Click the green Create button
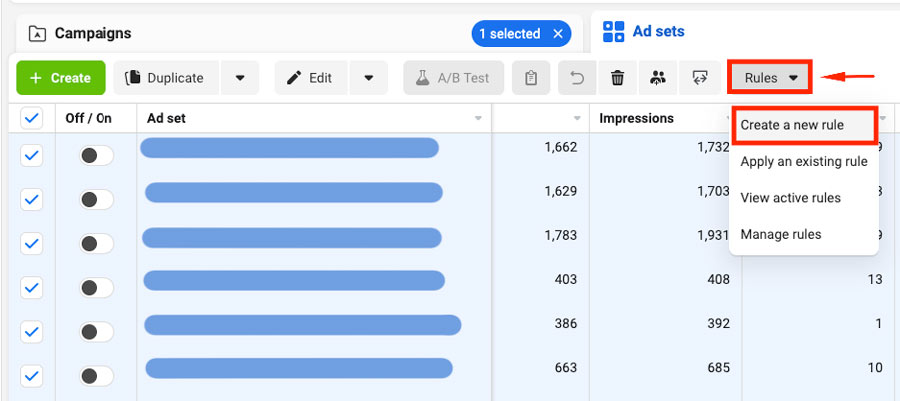Screen dimensions: 900x401 tap(60, 78)
